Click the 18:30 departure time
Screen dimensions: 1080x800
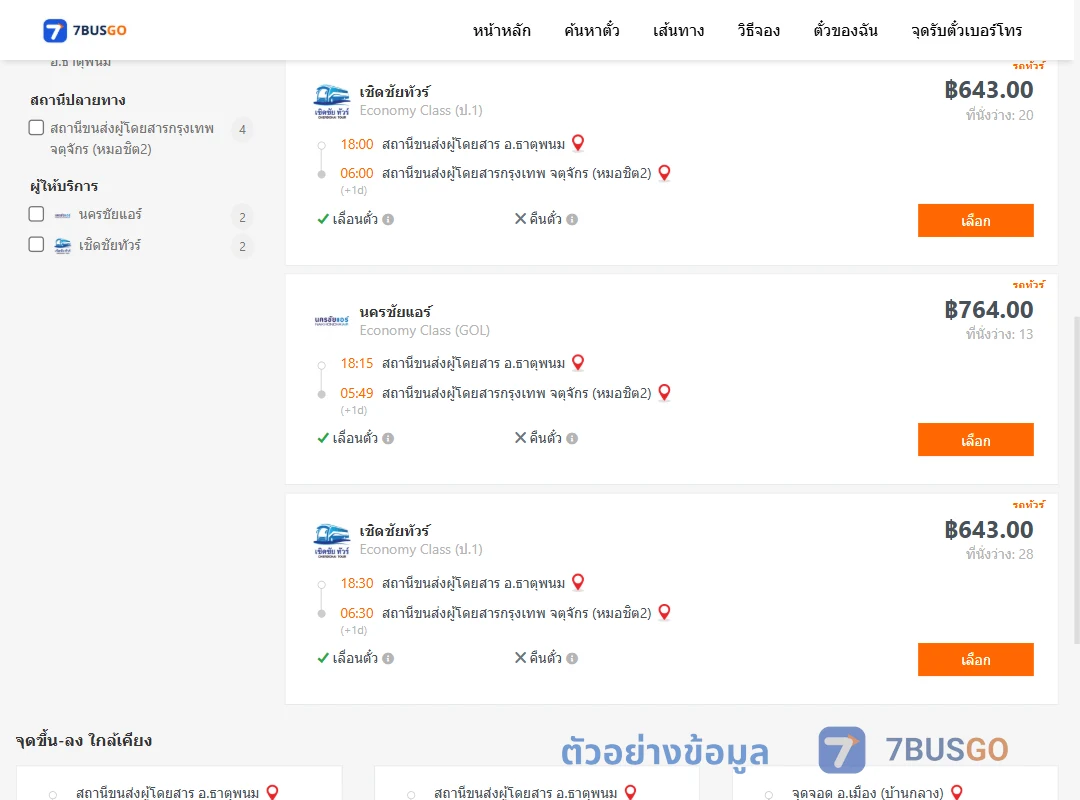[x=356, y=584]
